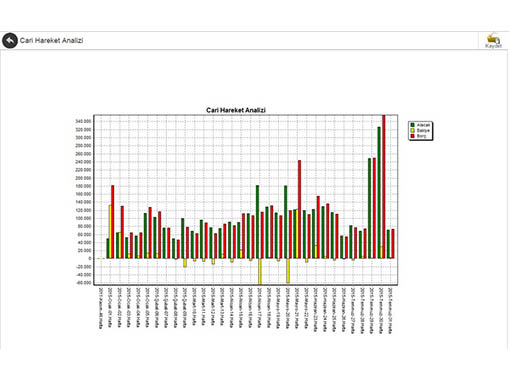Click the '340 000' y-axis label

[83, 121]
